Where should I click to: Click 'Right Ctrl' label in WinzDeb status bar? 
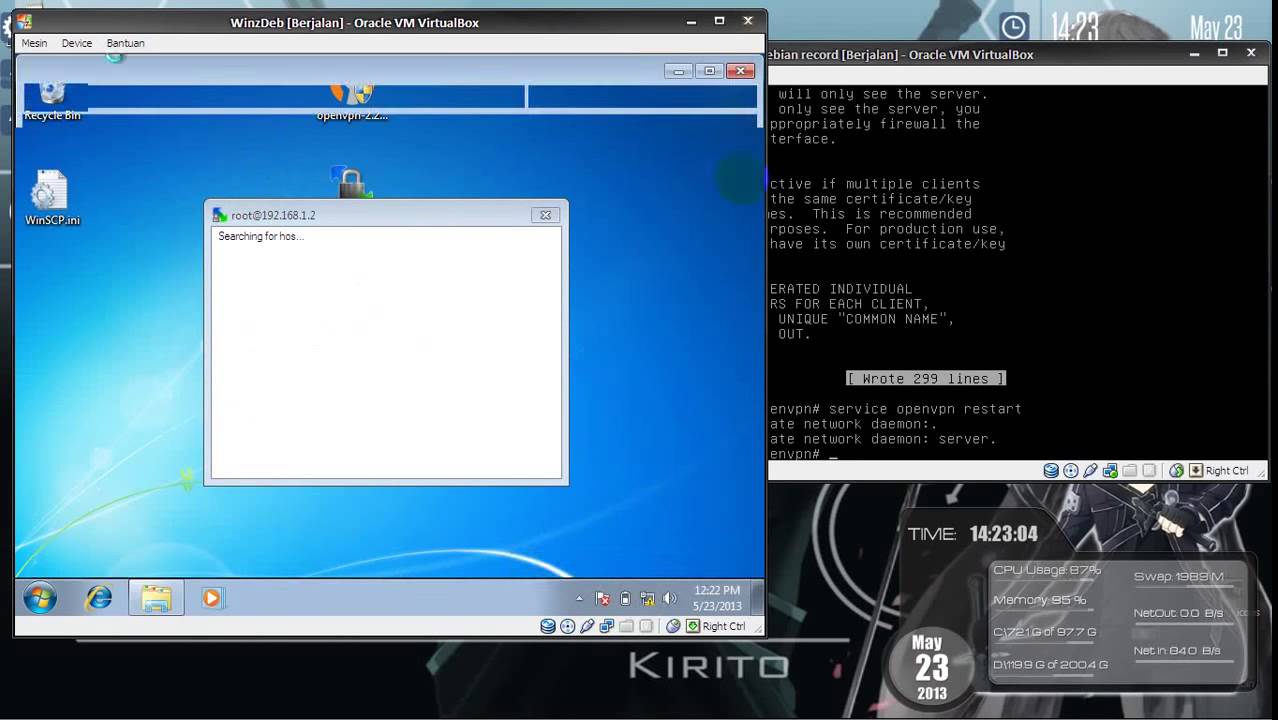tap(724, 627)
